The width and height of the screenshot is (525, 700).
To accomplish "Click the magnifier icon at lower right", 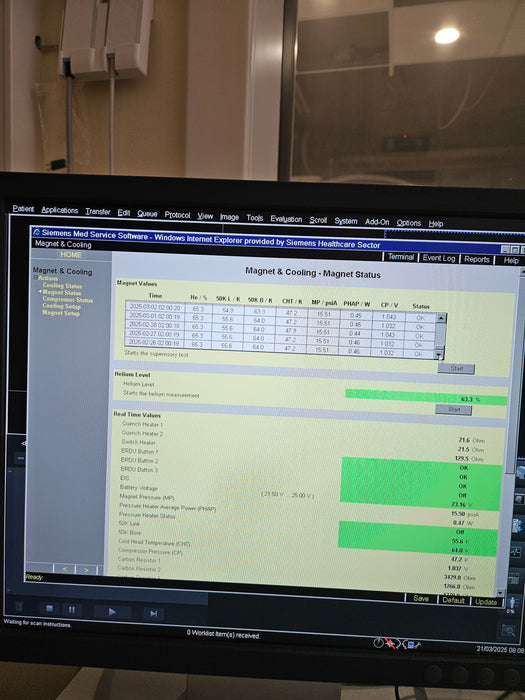I will 508,630.
